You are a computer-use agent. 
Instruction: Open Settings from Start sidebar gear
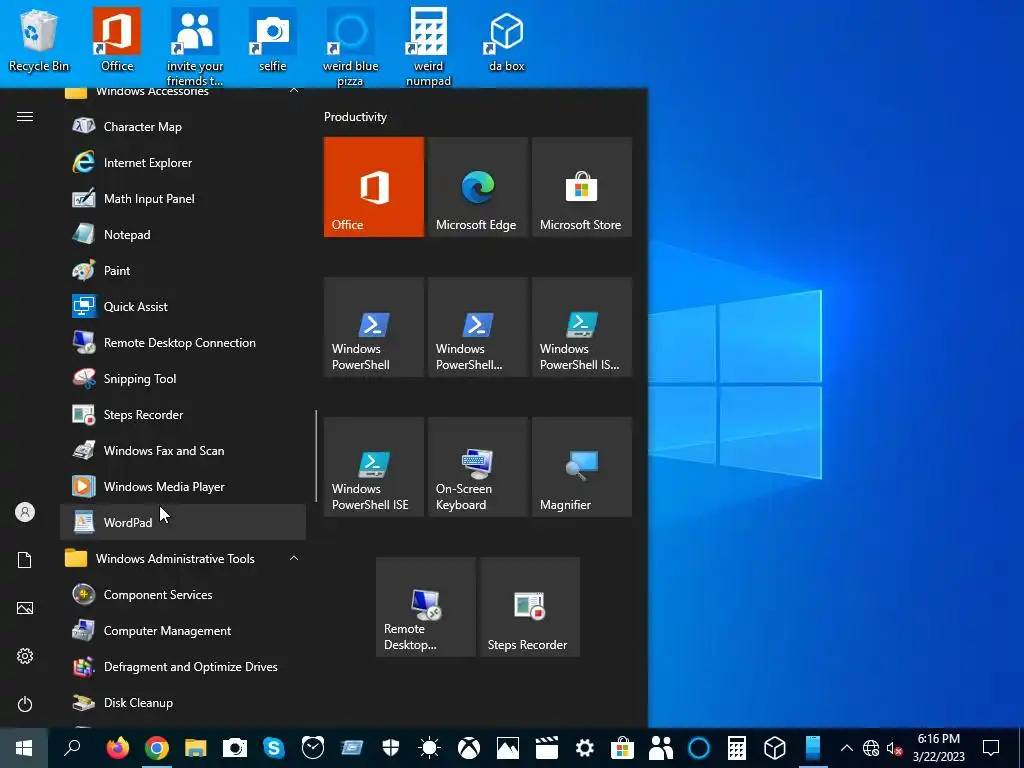point(25,656)
